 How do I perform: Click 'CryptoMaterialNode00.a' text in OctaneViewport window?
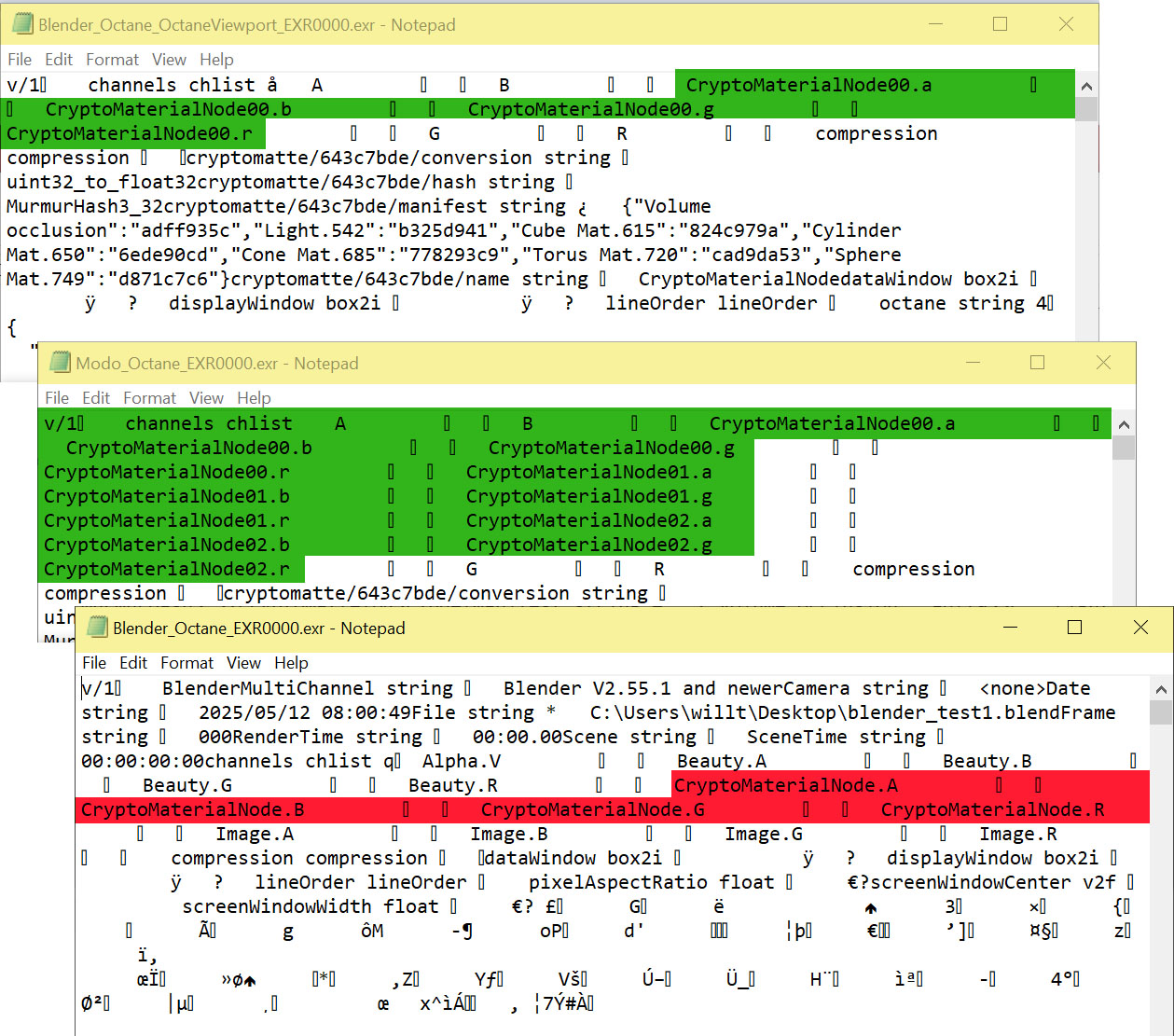point(808,85)
